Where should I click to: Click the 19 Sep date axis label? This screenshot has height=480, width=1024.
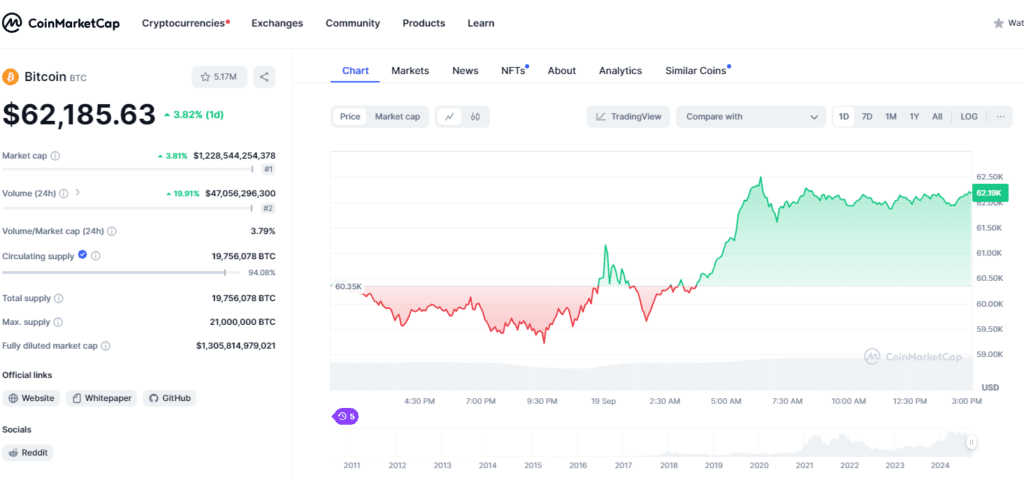[602, 401]
